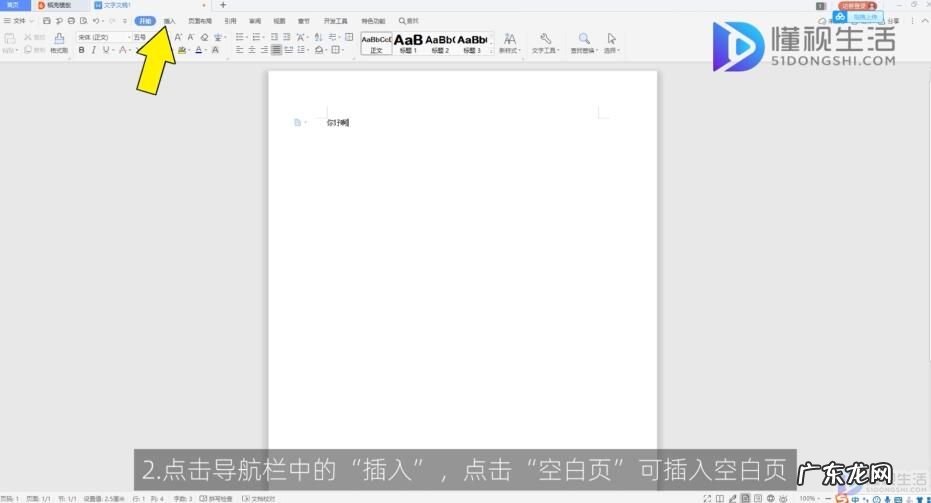931x503 pixels.
Task: Select the 正文 body style
Action: [376, 44]
